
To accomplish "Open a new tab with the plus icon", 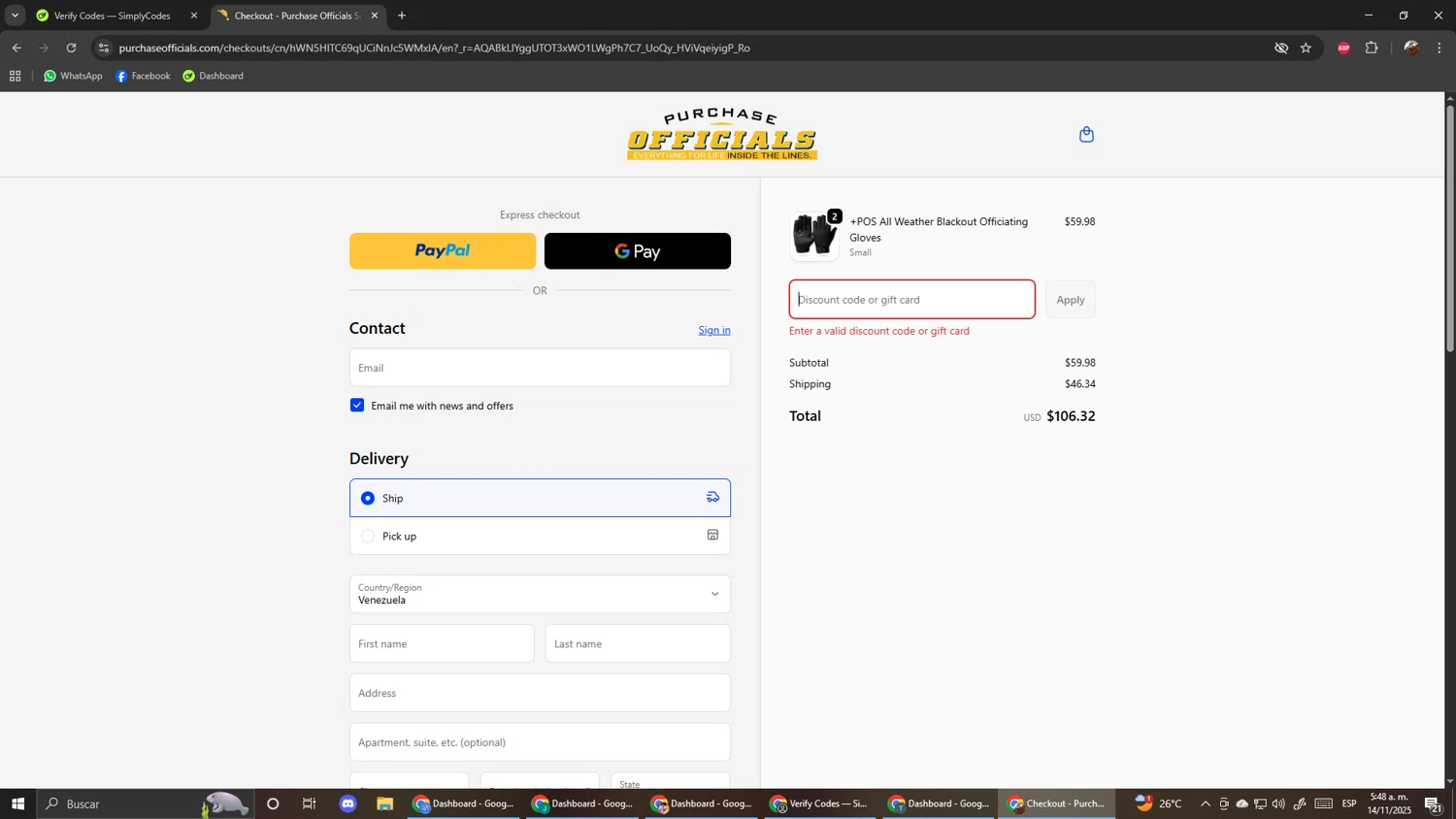I will [x=402, y=16].
